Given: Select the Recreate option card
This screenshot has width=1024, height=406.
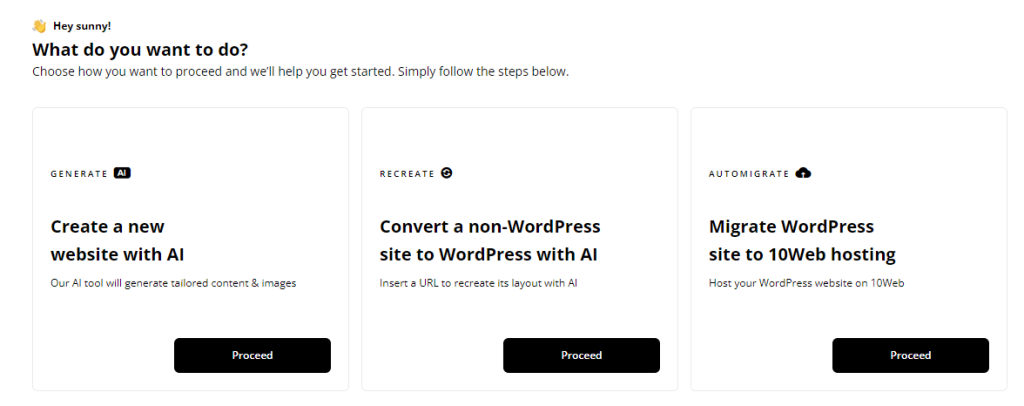Looking at the screenshot, I should tap(520, 249).
